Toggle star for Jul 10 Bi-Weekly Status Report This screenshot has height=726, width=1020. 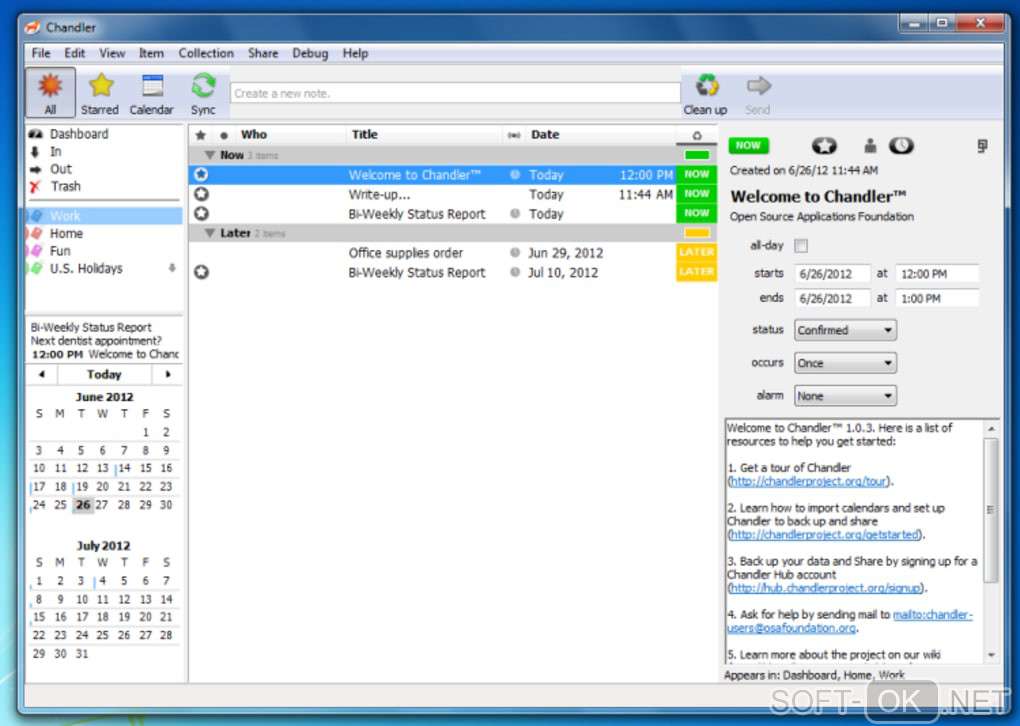tap(201, 272)
